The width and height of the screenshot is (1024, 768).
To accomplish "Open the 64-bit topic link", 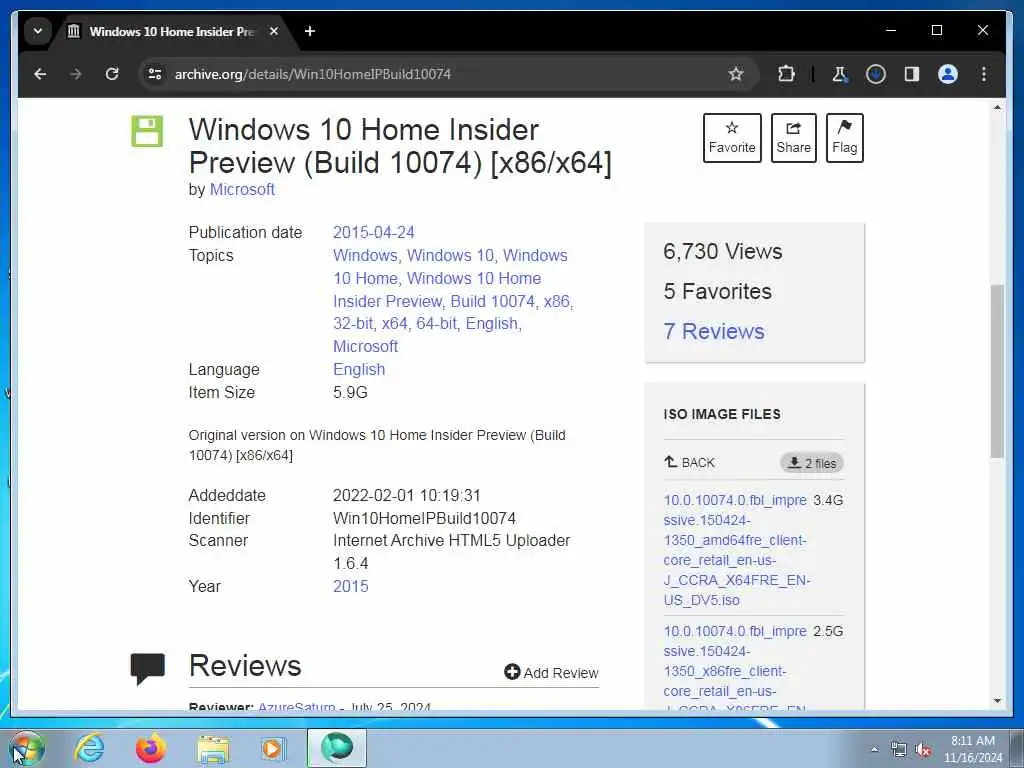I will (x=436, y=324).
